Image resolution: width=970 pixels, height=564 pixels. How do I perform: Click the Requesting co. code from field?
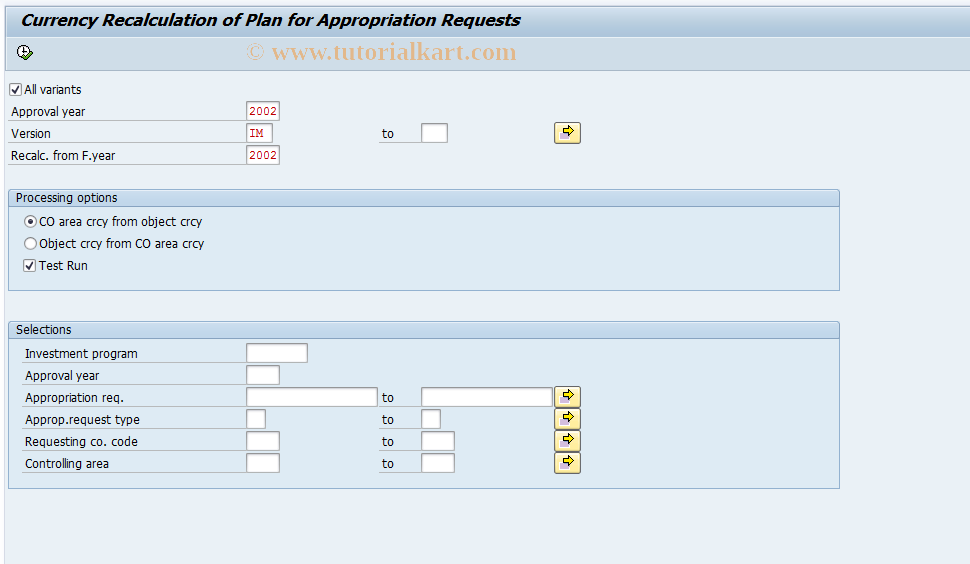coord(263,441)
